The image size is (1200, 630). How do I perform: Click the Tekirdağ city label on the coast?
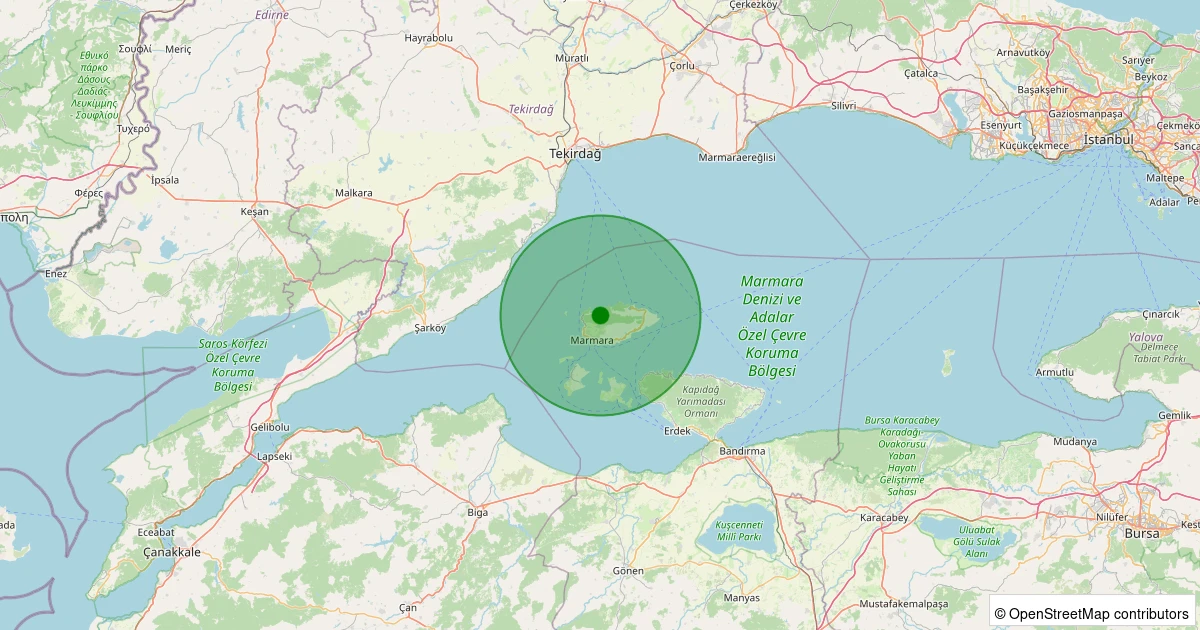575,154
